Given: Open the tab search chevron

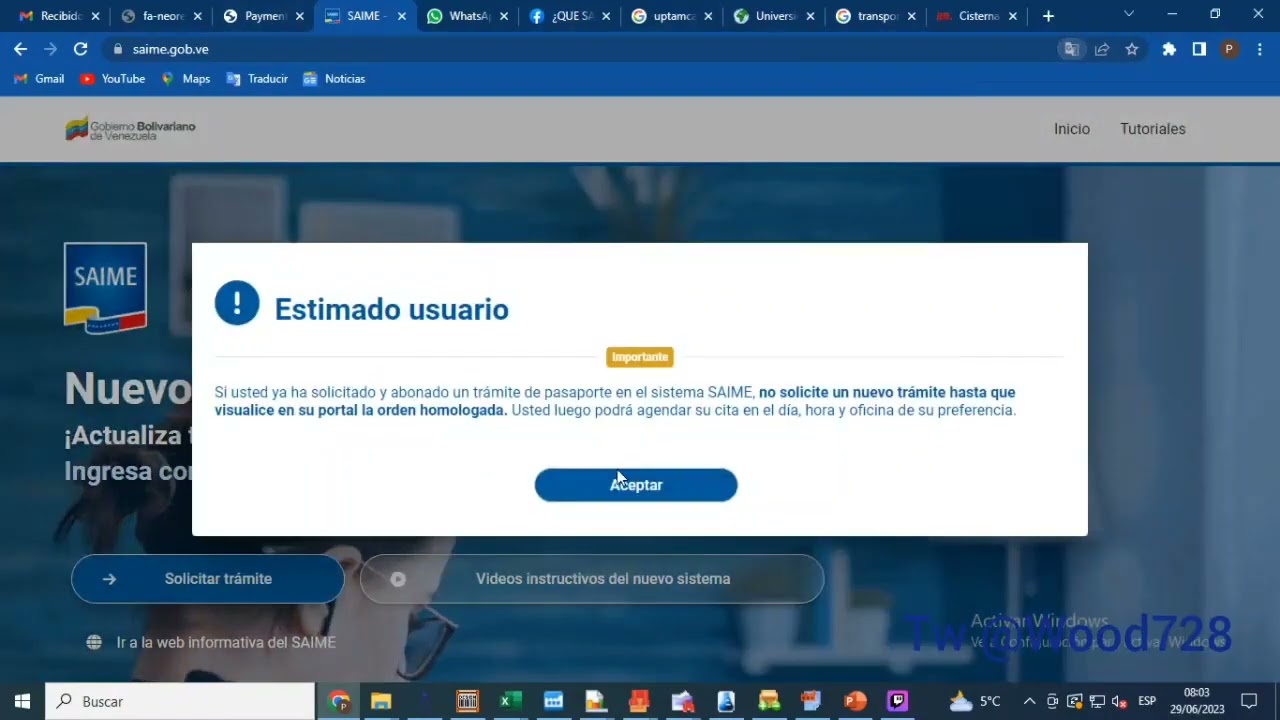Looking at the screenshot, I should coord(1129,15).
